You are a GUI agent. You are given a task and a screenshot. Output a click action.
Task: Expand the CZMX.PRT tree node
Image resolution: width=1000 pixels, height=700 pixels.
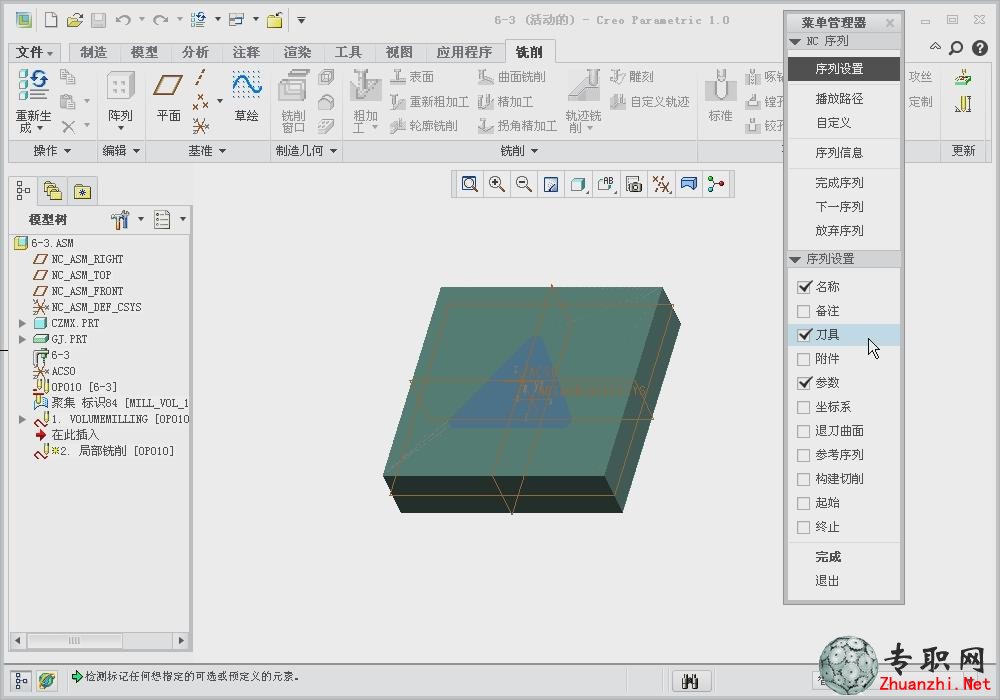click(x=22, y=323)
